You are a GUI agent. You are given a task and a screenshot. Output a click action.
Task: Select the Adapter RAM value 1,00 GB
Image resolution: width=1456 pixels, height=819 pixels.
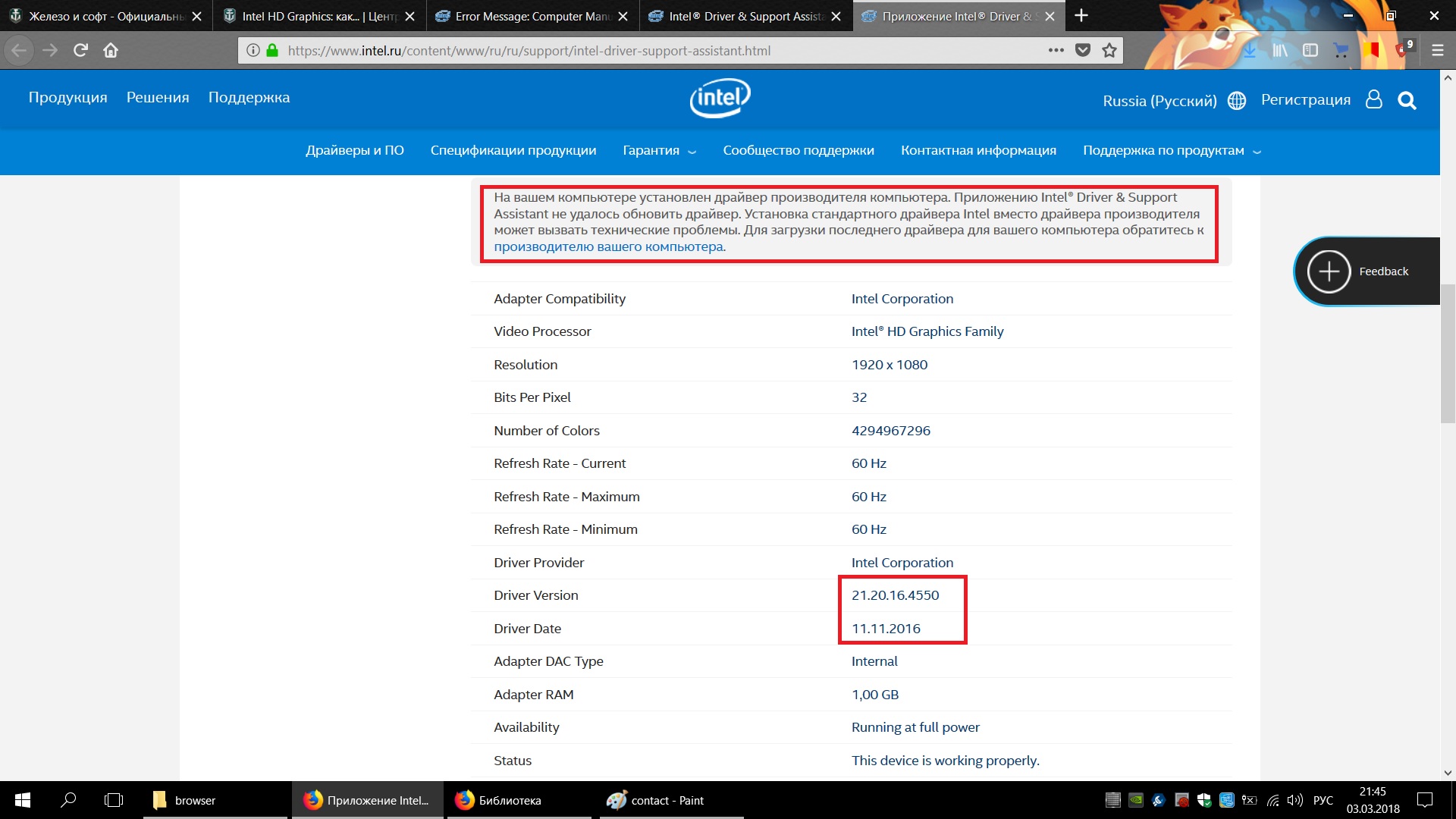click(x=874, y=695)
